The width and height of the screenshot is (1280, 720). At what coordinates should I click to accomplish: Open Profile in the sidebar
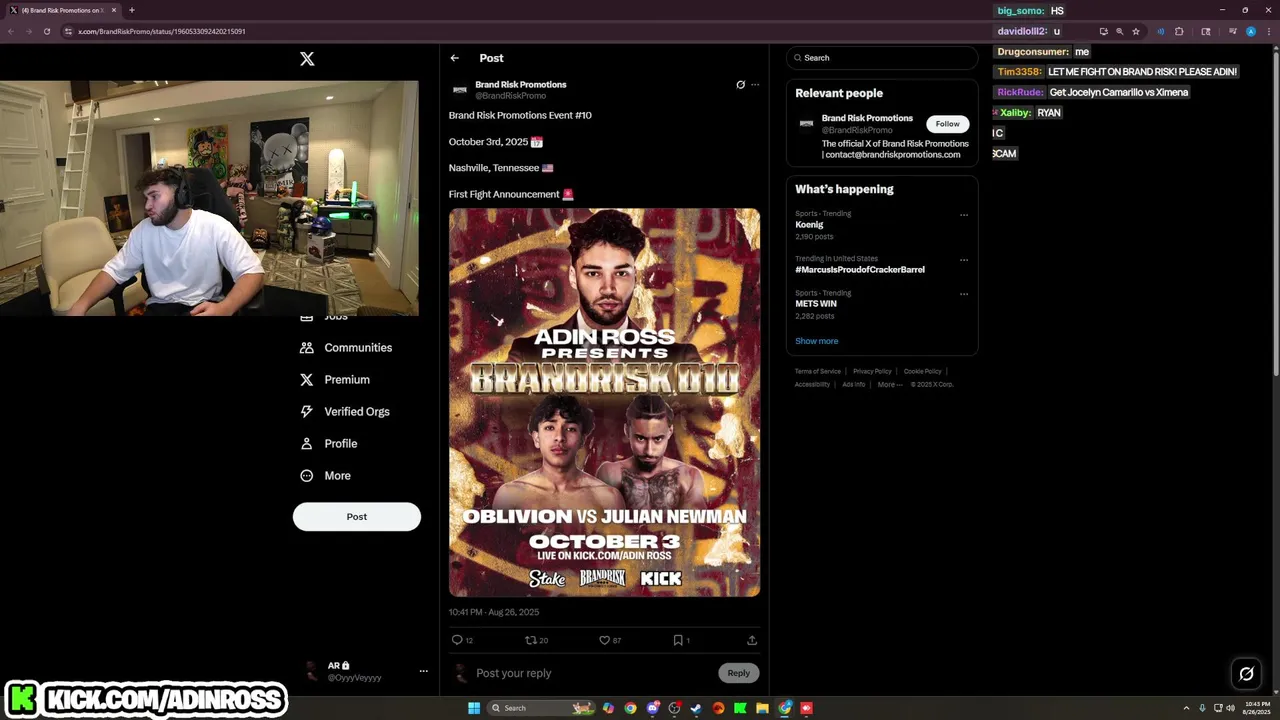(329, 444)
